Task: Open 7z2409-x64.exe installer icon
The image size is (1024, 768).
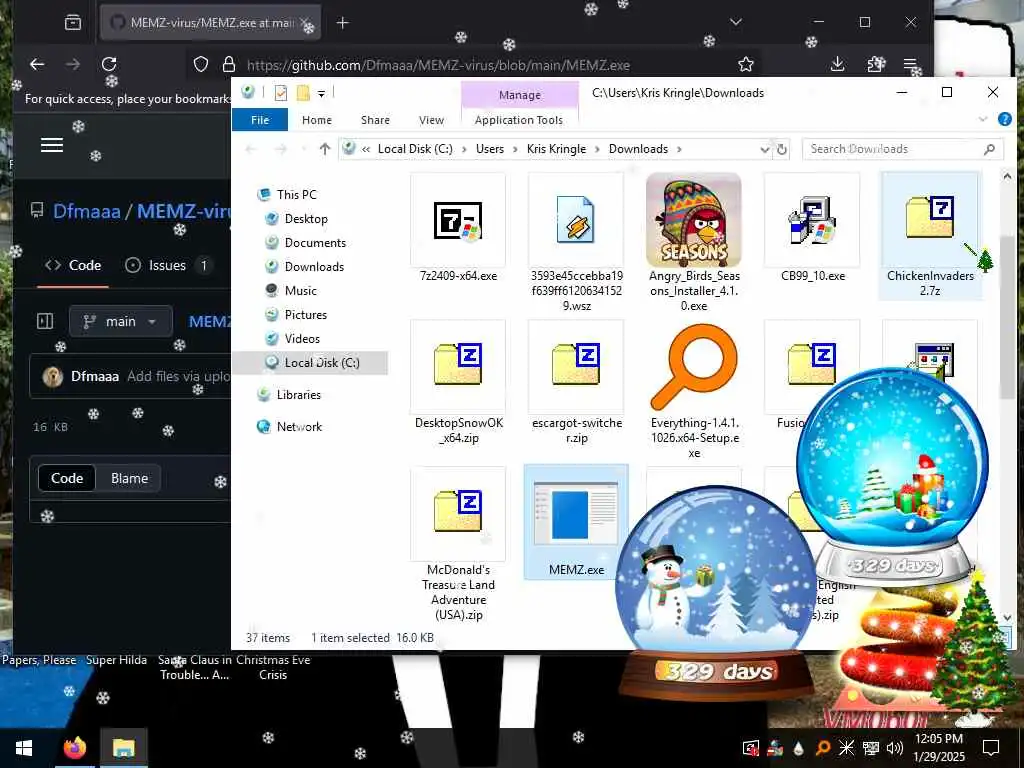Action: click(458, 221)
